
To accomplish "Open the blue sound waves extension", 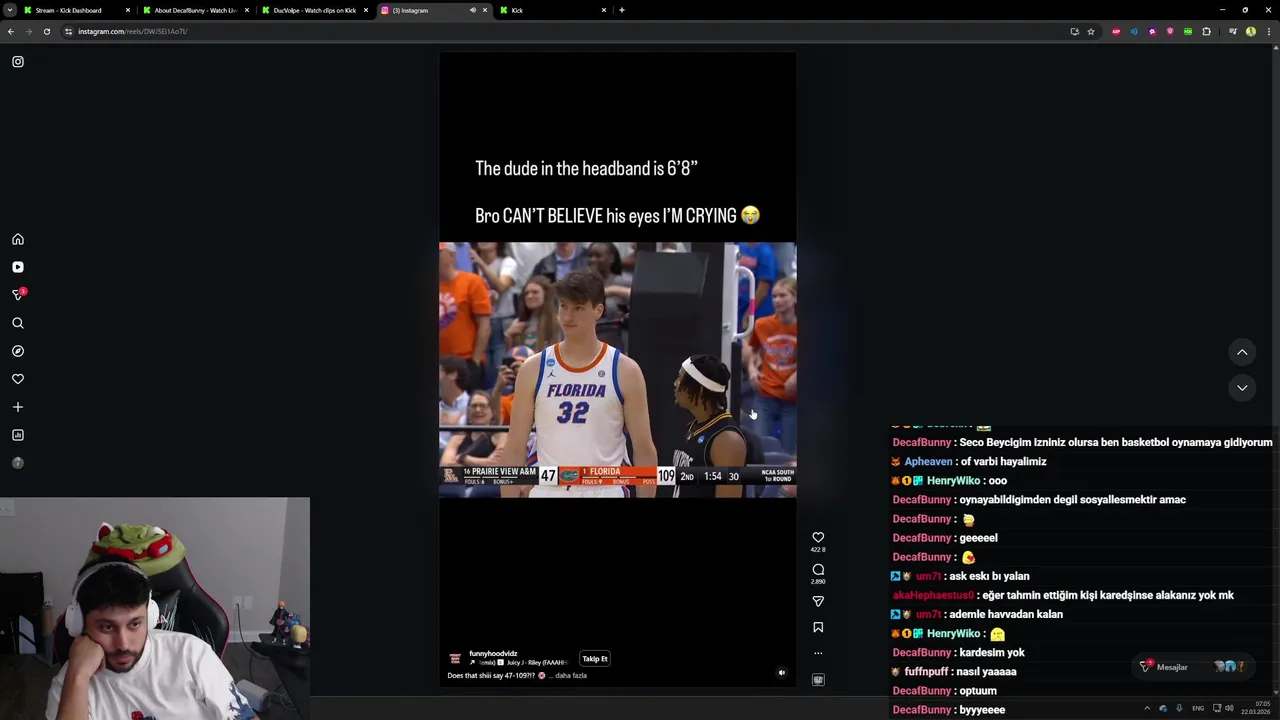I will pyautogui.click(x=1134, y=31).
